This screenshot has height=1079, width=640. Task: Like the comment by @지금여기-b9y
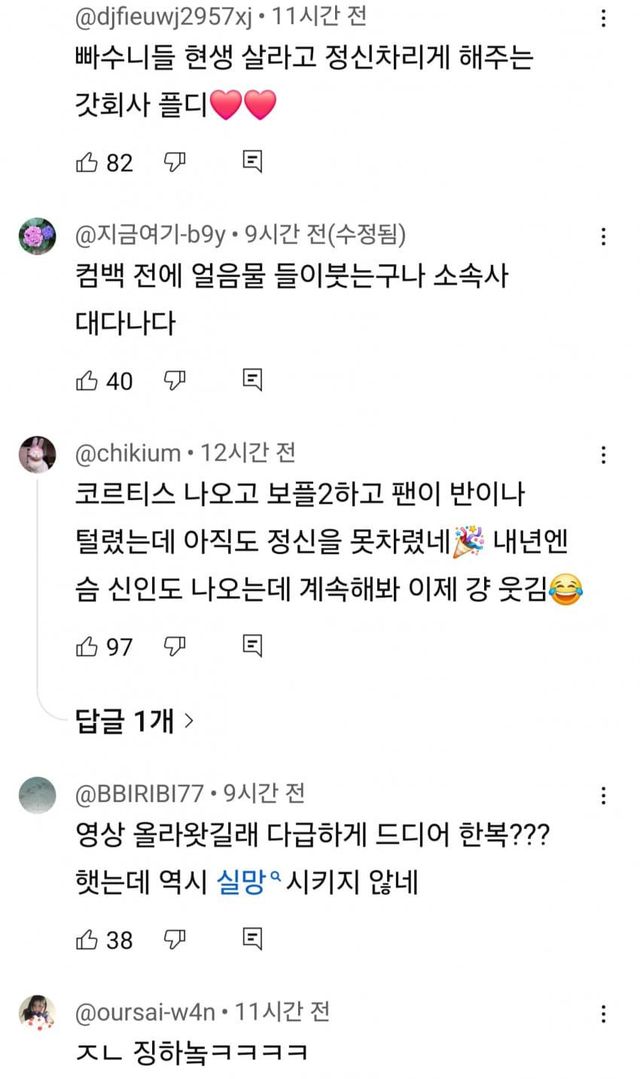point(87,380)
